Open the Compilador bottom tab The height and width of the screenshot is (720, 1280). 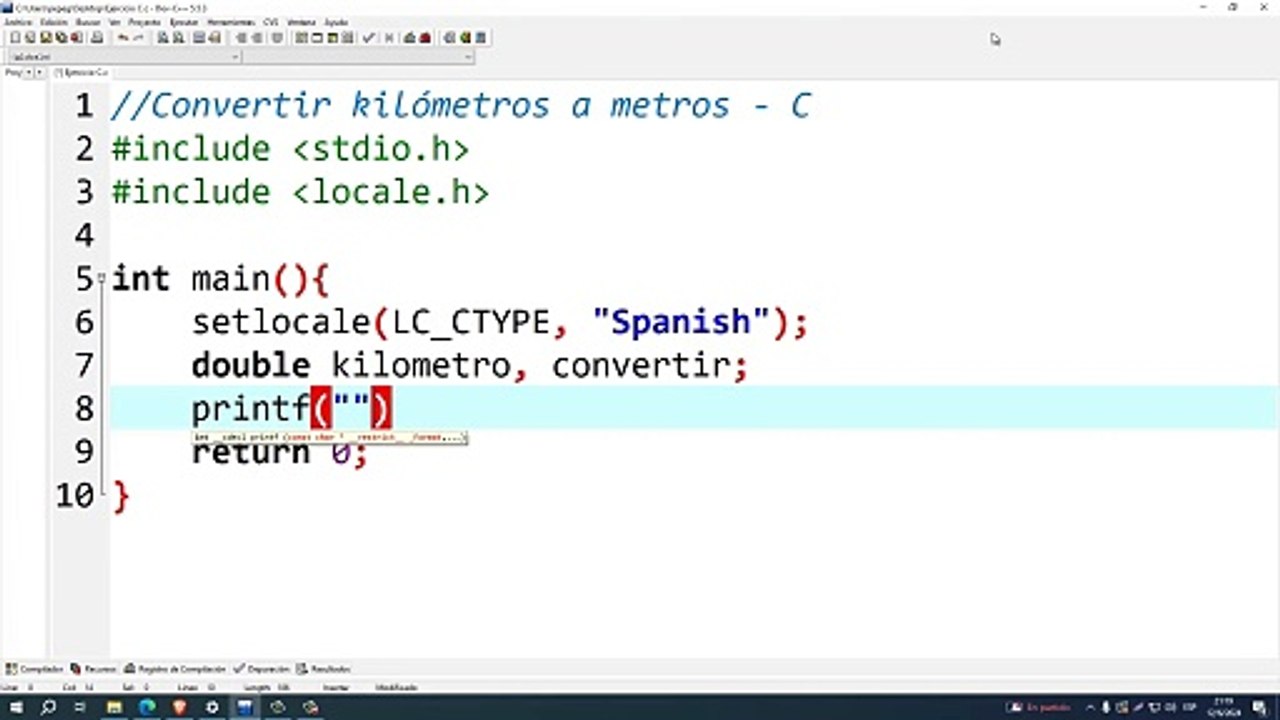coord(35,669)
